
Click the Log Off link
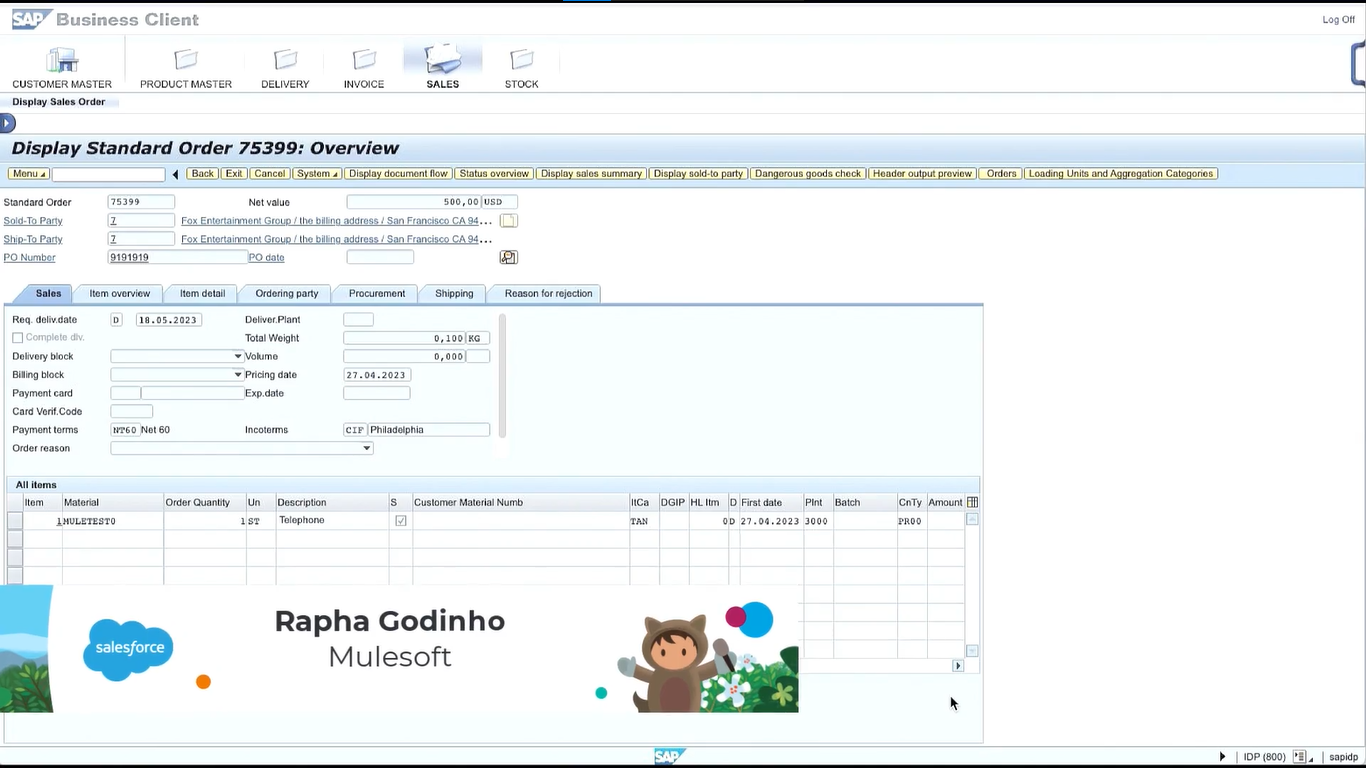tap(1338, 20)
